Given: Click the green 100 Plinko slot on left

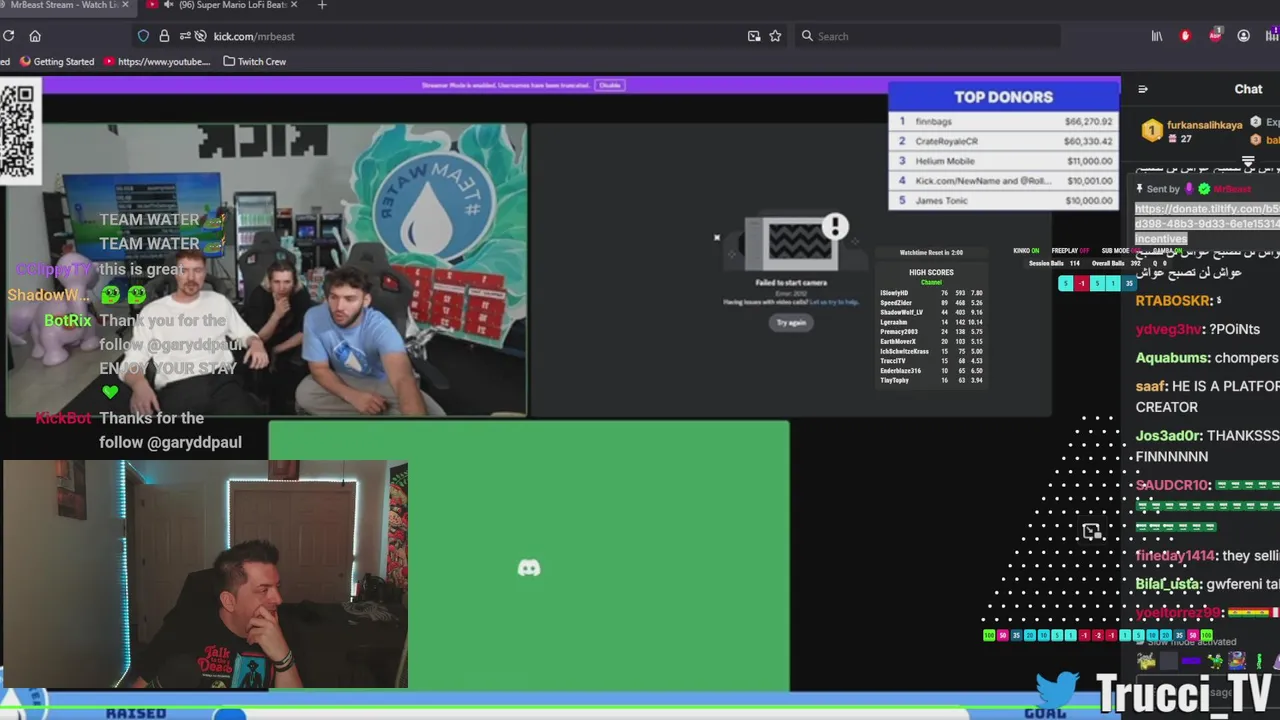Looking at the screenshot, I should click(989, 635).
